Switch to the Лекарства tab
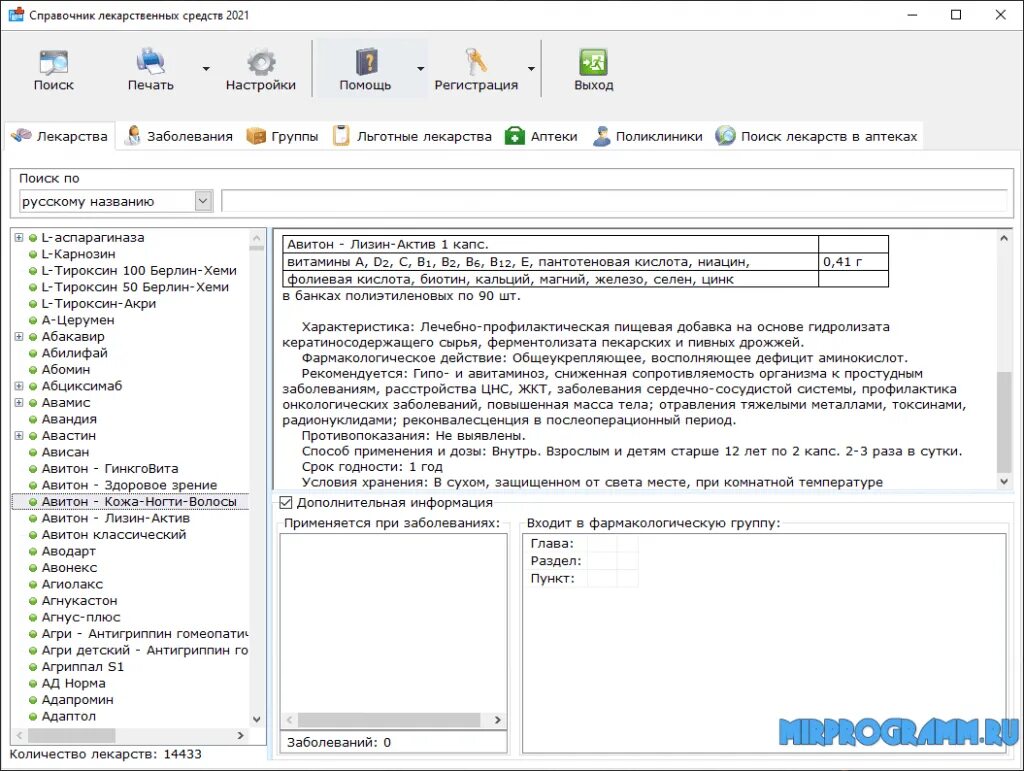The height and width of the screenshot is (771, 1024). 60,136
